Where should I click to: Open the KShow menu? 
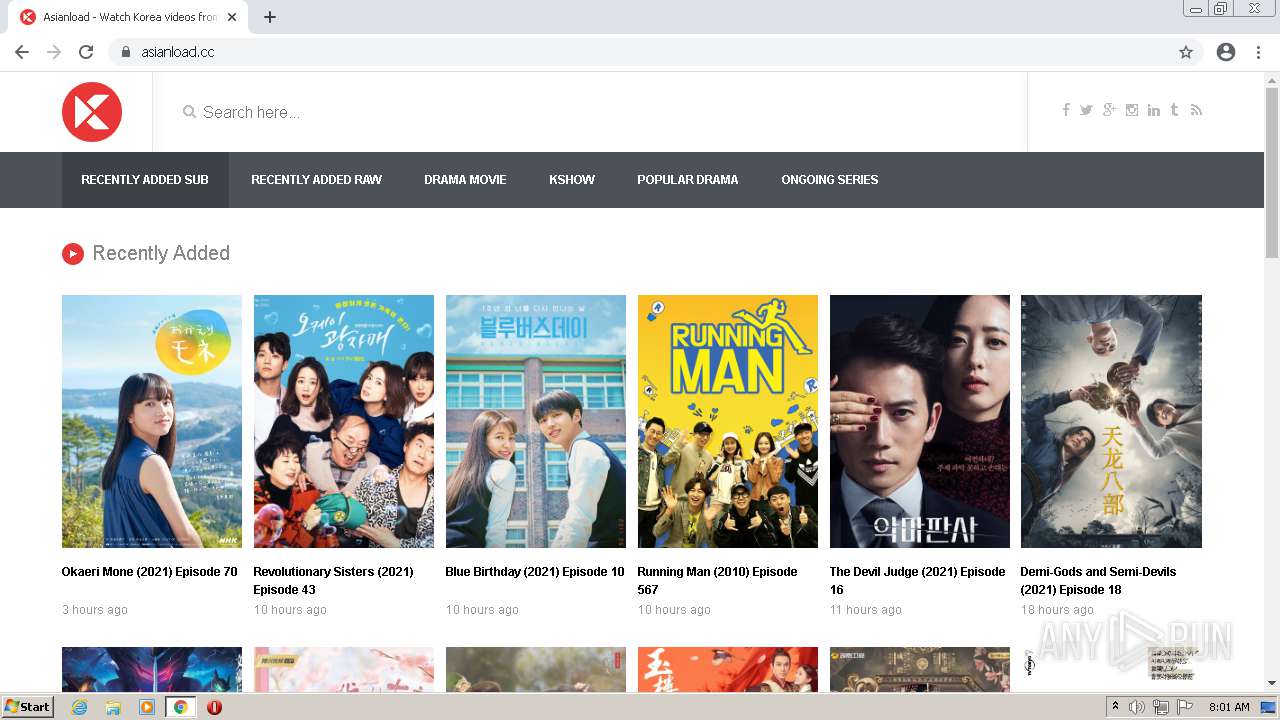[572, 180]
